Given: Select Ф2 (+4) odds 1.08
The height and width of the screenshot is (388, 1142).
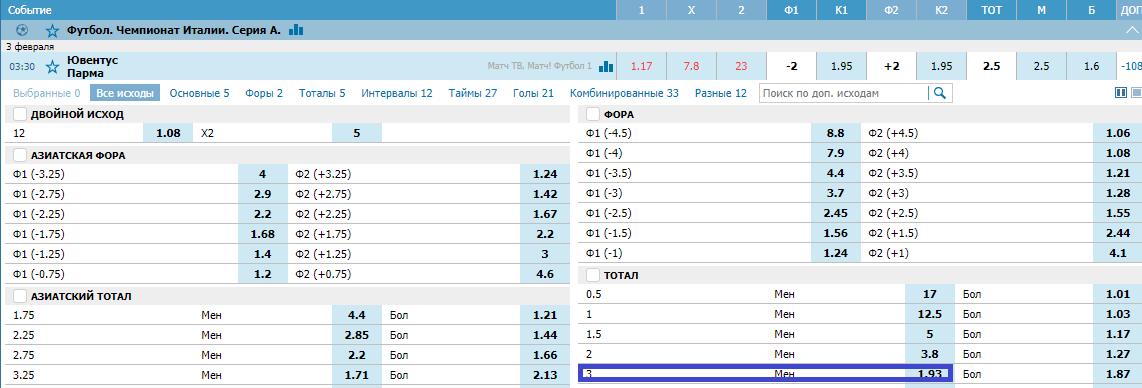Looking at the screenshot, I should pyautogui.click(x=1118, y=154).
